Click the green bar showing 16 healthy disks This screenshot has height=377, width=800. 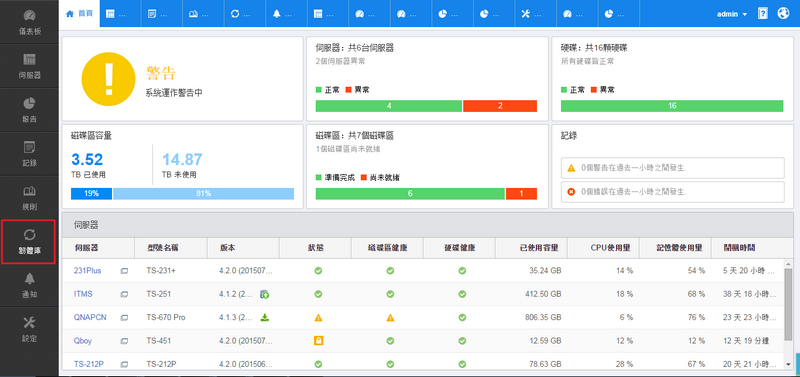point(672,106)
